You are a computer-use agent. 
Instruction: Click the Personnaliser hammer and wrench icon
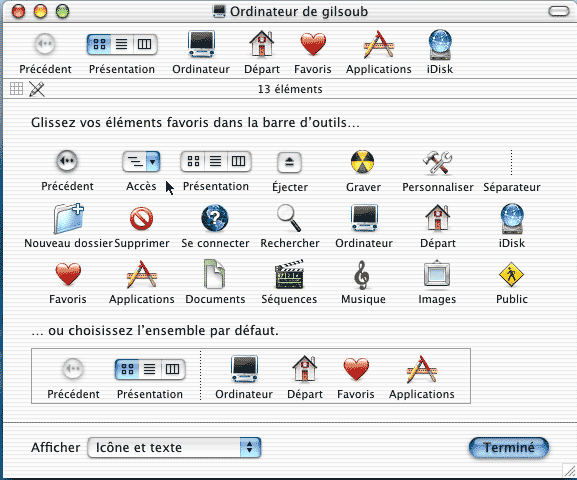[437, 162]
